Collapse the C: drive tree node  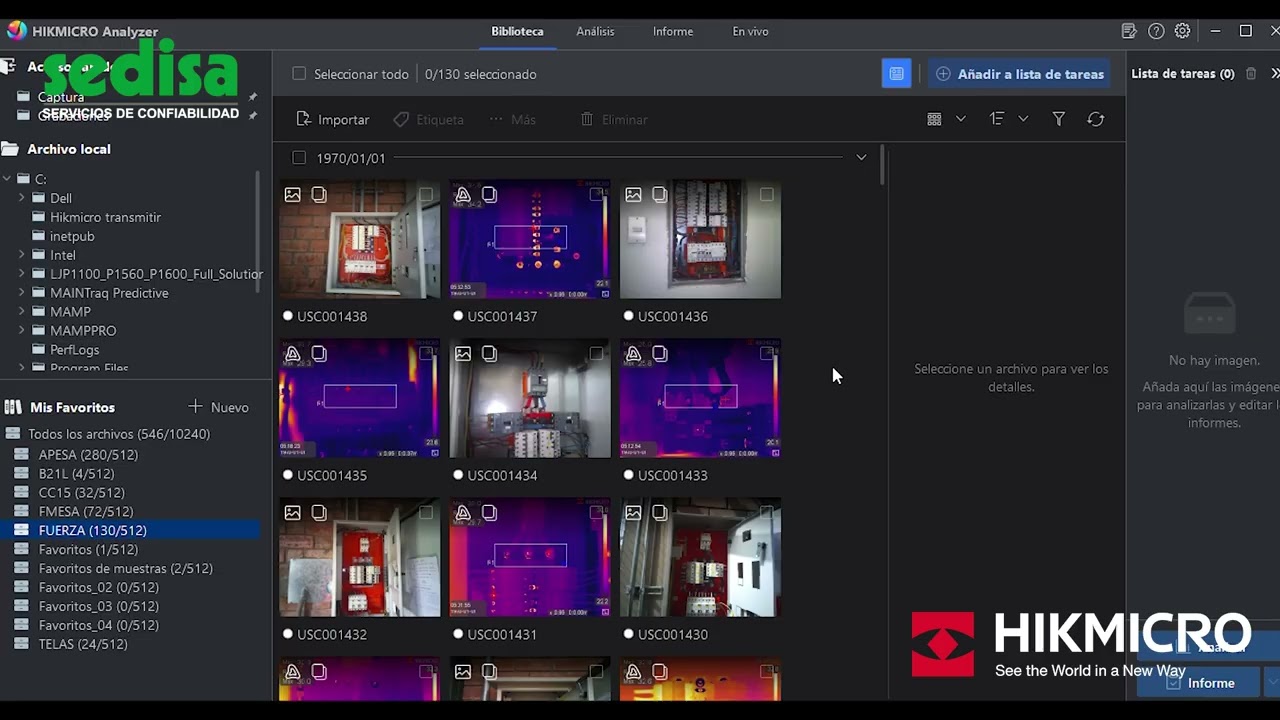point(8,179)
